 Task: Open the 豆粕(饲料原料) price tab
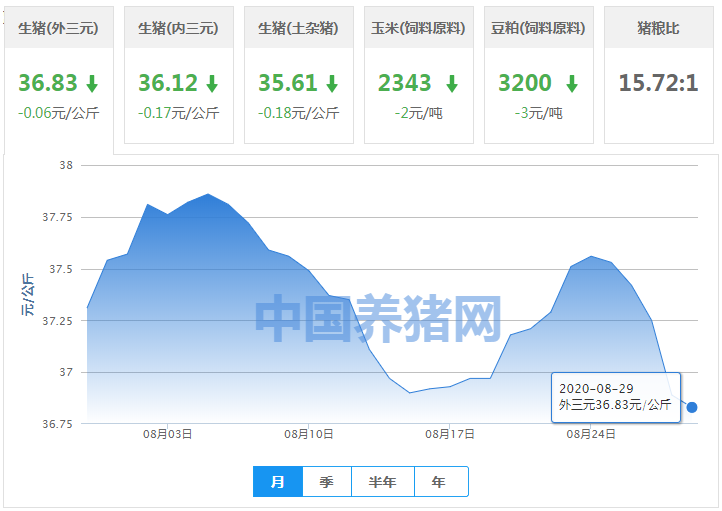(538, 28)
